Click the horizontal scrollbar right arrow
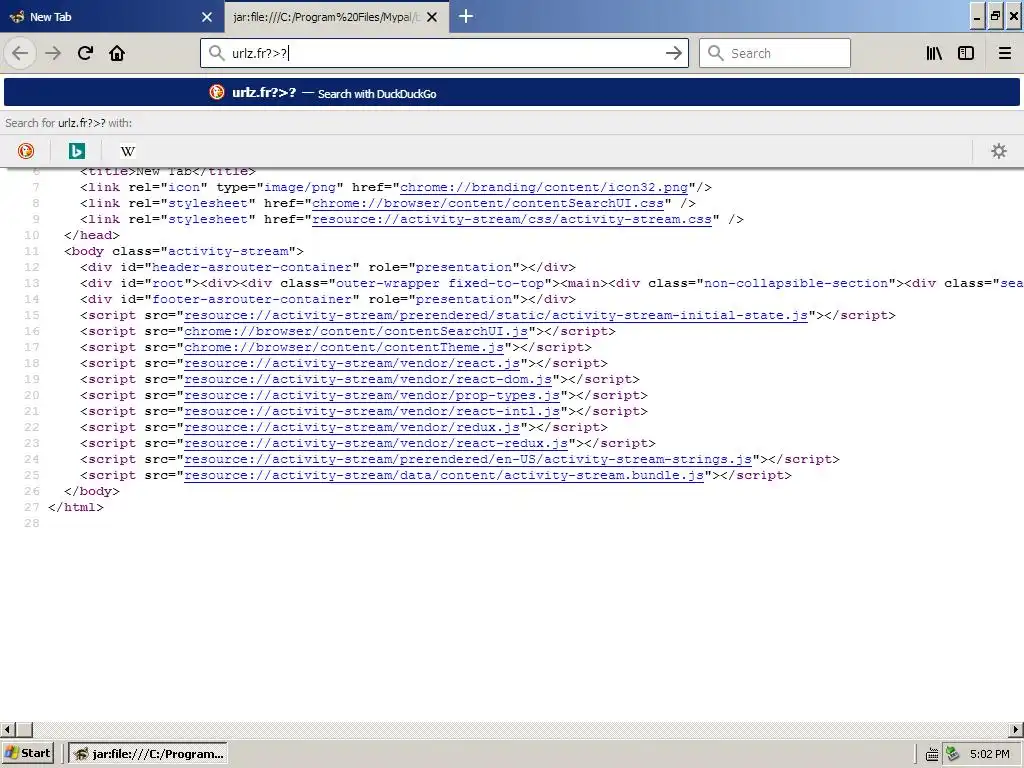The image size is (1024, 768). pos(1016,729)
